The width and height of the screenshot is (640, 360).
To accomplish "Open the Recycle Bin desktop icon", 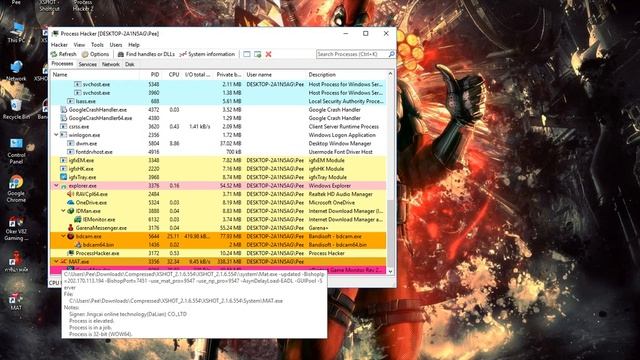I will 16,109.
